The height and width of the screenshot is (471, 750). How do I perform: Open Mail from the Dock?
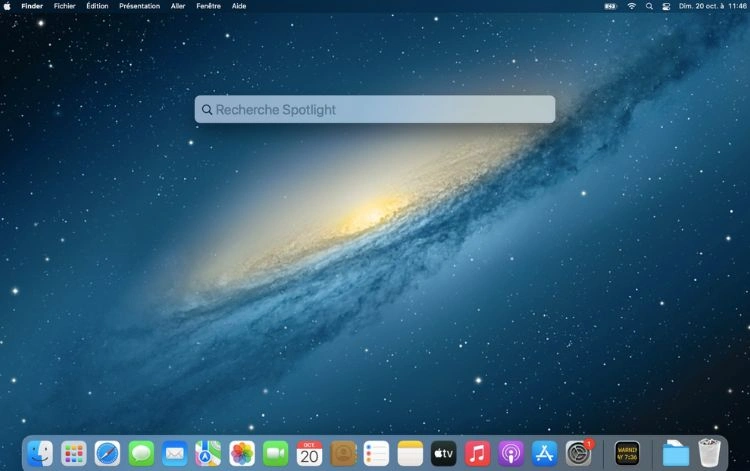[175, 453]
